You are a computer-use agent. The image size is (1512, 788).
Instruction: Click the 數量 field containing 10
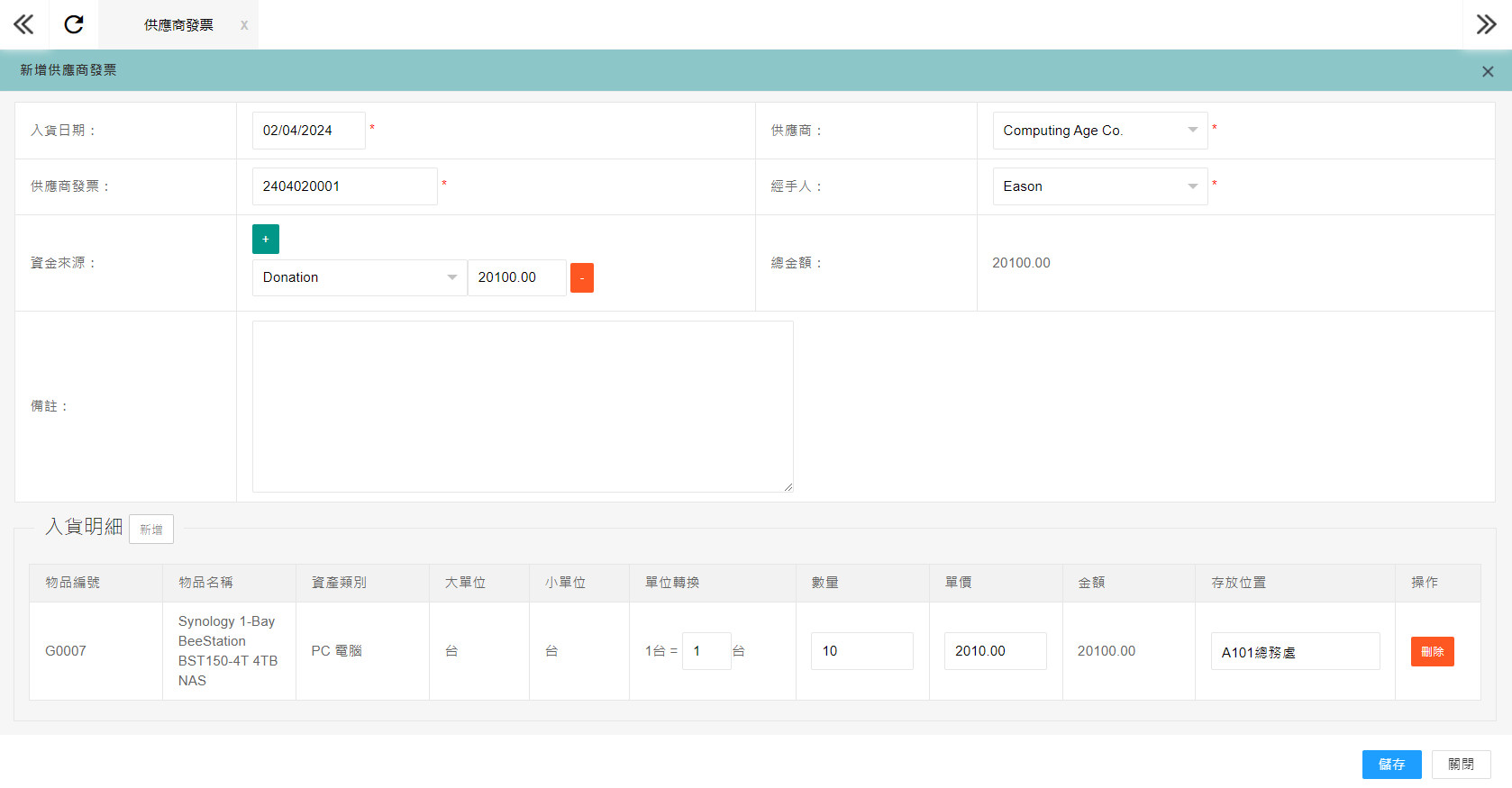coord(861,651)
